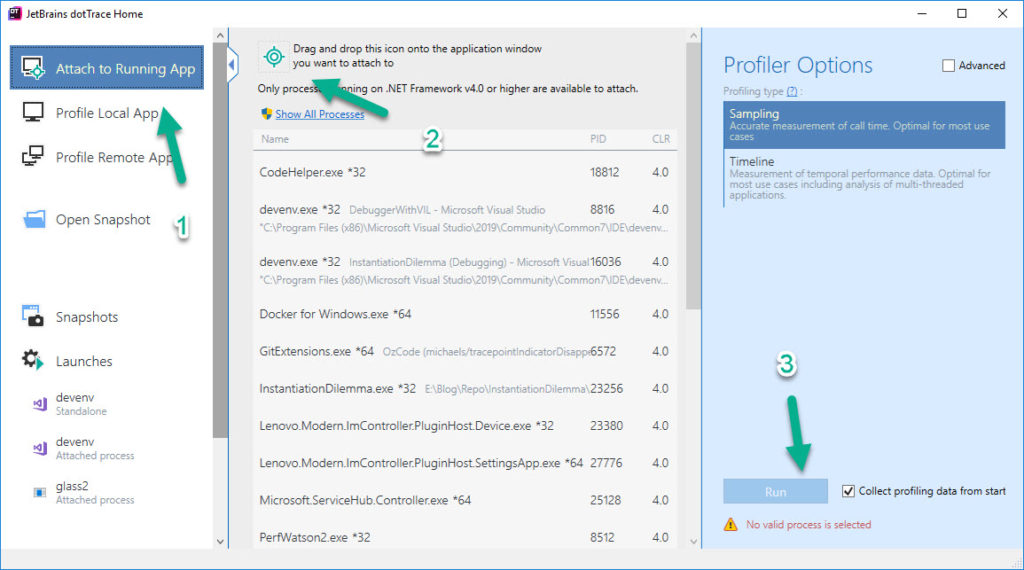Click the JetBrains dotTrace logo in title bar
1024x570 pixels.
coord(14,13)
